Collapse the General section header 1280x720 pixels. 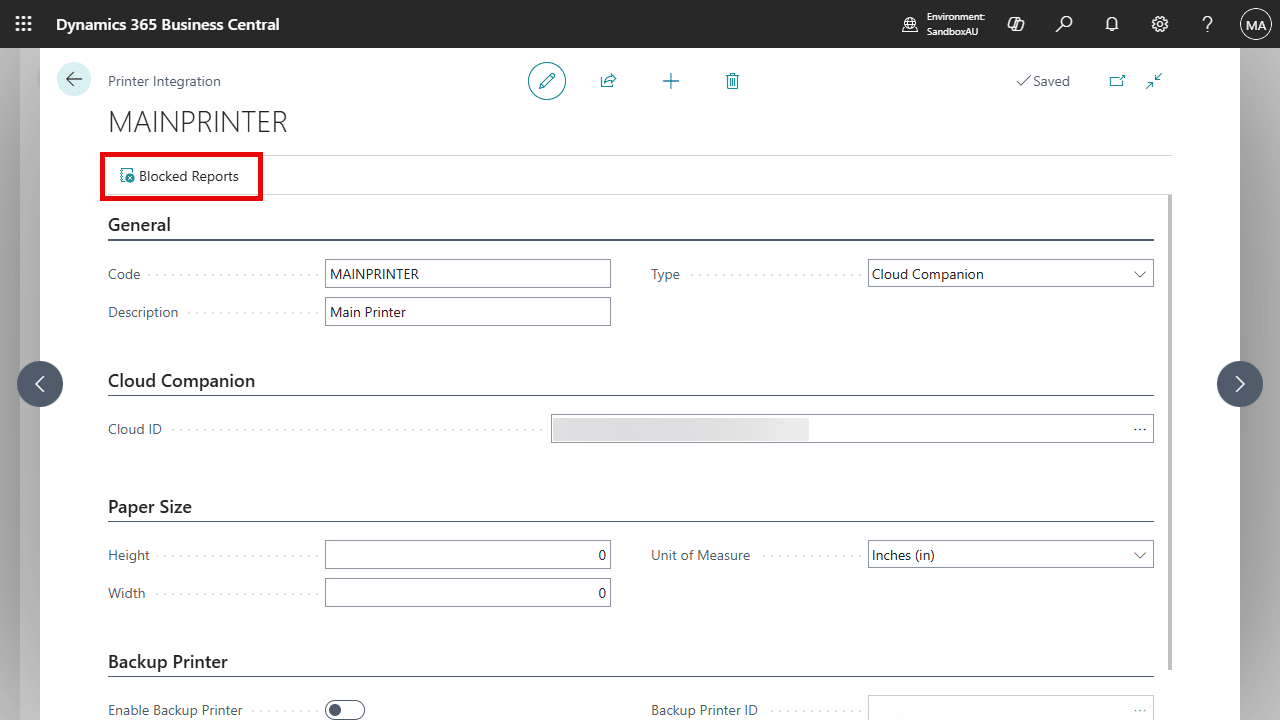point(139,225)
